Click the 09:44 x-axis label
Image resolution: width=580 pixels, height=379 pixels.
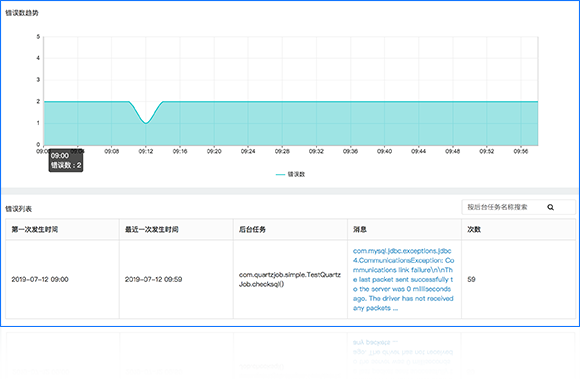419,151
